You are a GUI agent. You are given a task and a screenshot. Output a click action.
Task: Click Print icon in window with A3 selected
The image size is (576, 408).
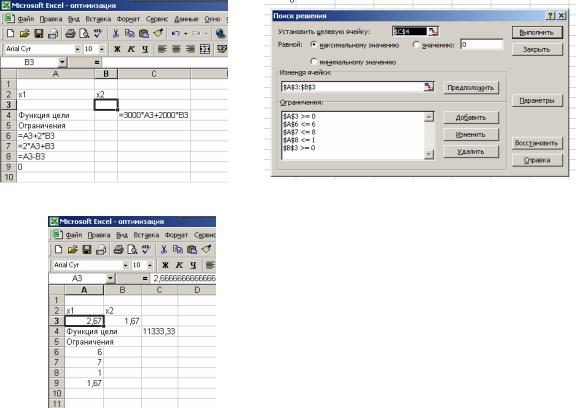pyautogui.click(x=118, y=250)
